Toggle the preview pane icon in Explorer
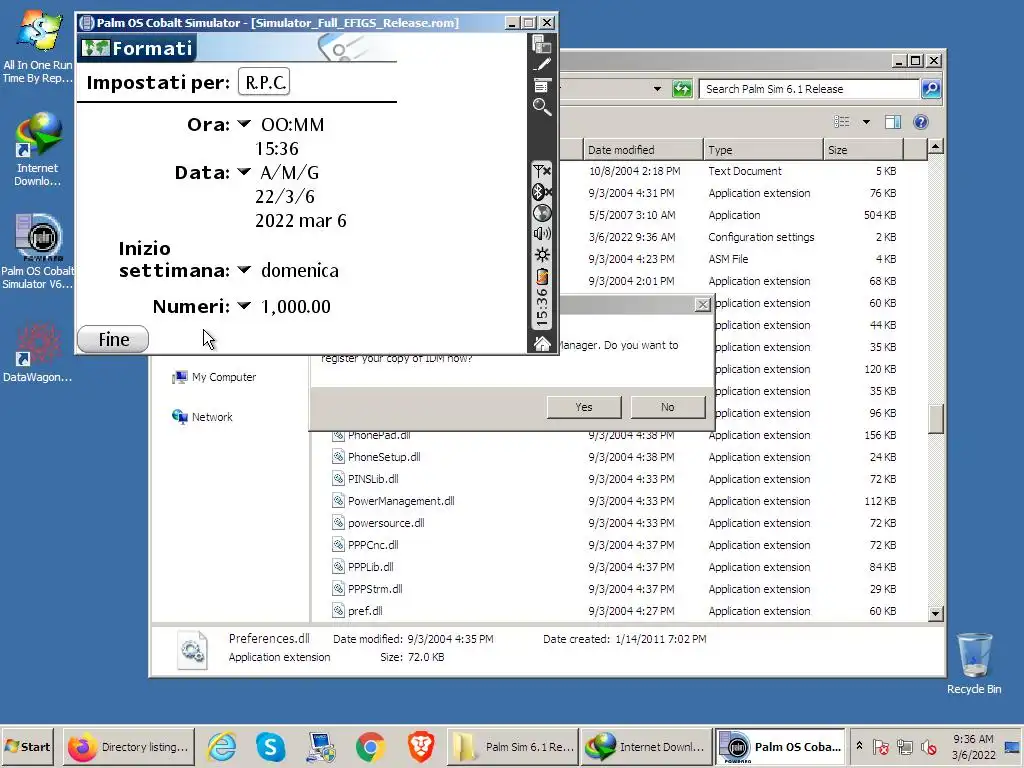The image size is (1024, 768). tap(893, 122)
